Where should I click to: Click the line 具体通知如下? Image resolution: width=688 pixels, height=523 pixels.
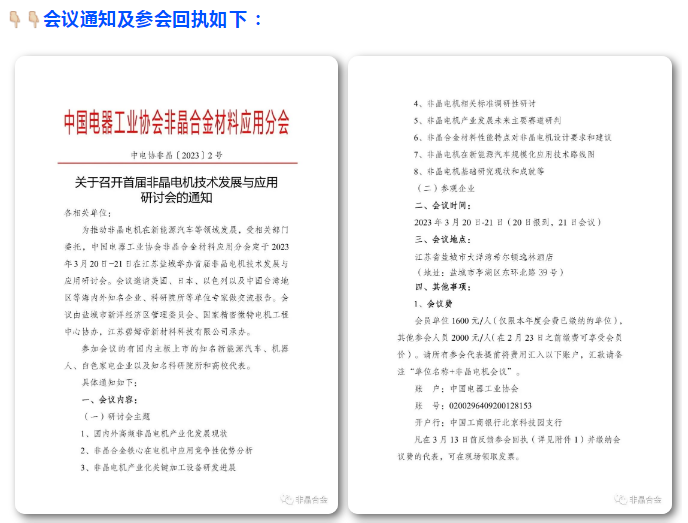pos(110,383)
